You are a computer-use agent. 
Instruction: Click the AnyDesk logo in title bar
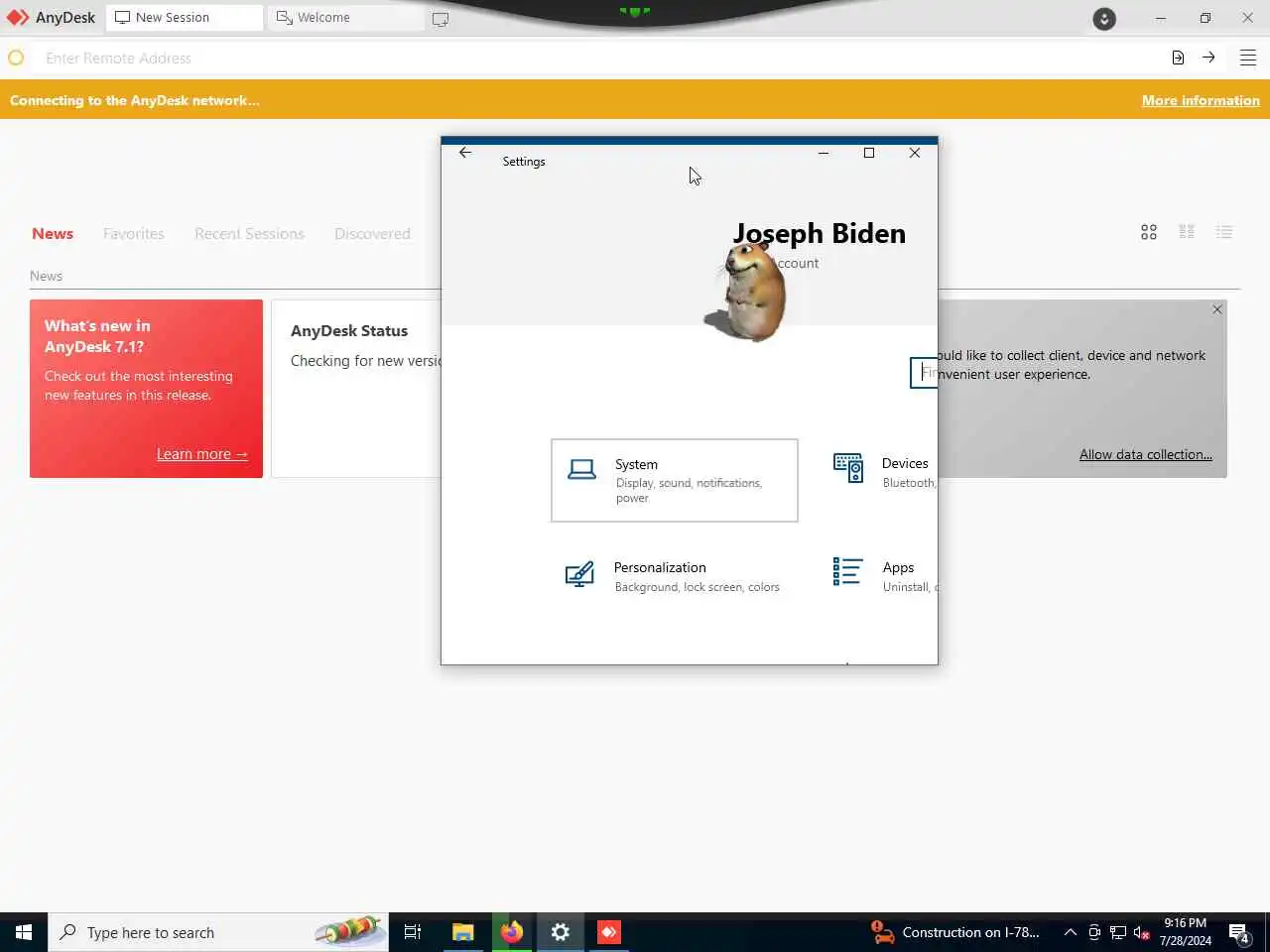tap(18, 17)
